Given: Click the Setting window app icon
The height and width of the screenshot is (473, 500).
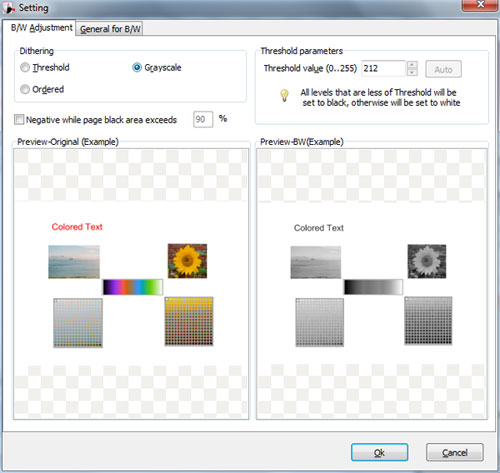Looking at the screenshot, I should (x=10, y=8).
